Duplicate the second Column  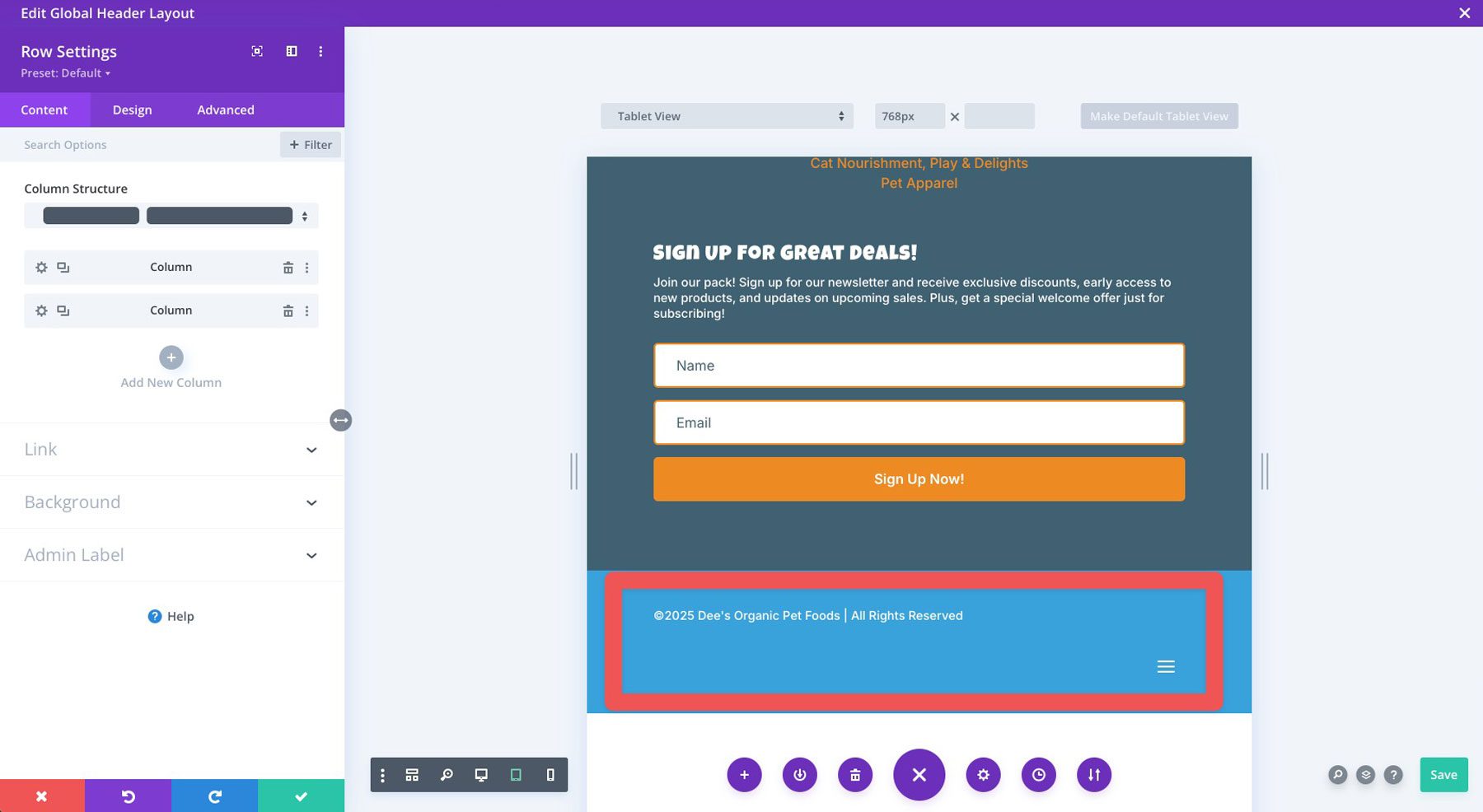pos(63,310)
